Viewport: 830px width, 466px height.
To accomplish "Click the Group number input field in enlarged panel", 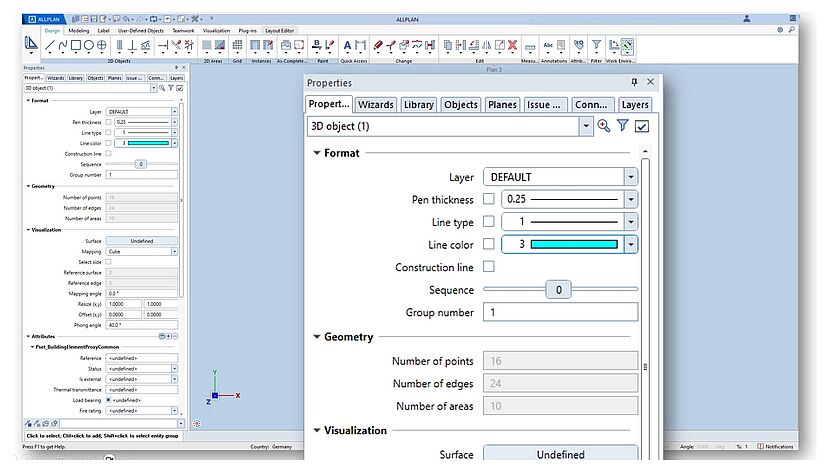I will pos(560,312).
